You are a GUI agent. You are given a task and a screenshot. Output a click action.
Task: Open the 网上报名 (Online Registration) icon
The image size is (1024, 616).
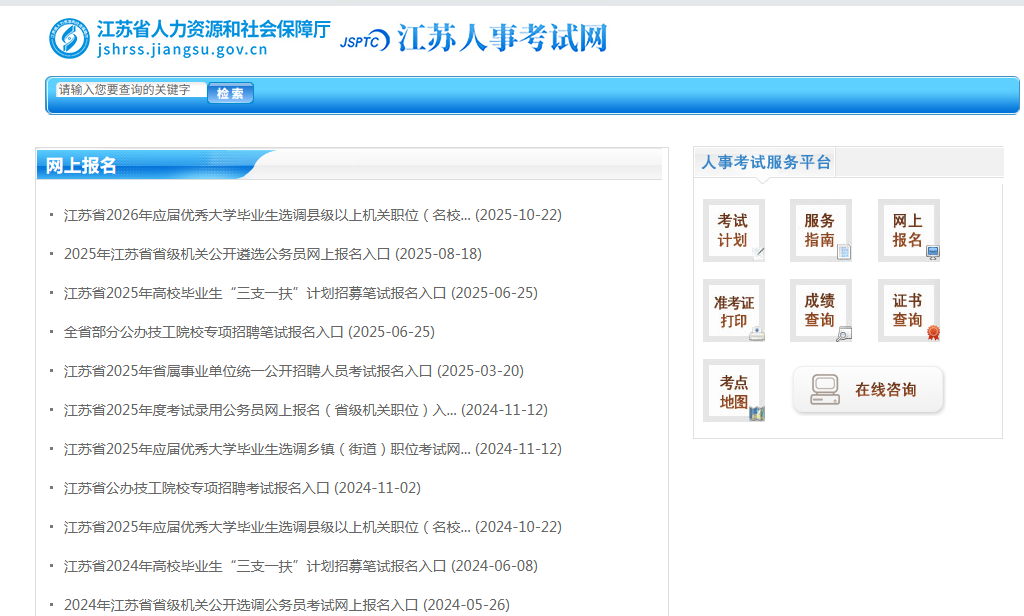[x=908, y=231]
